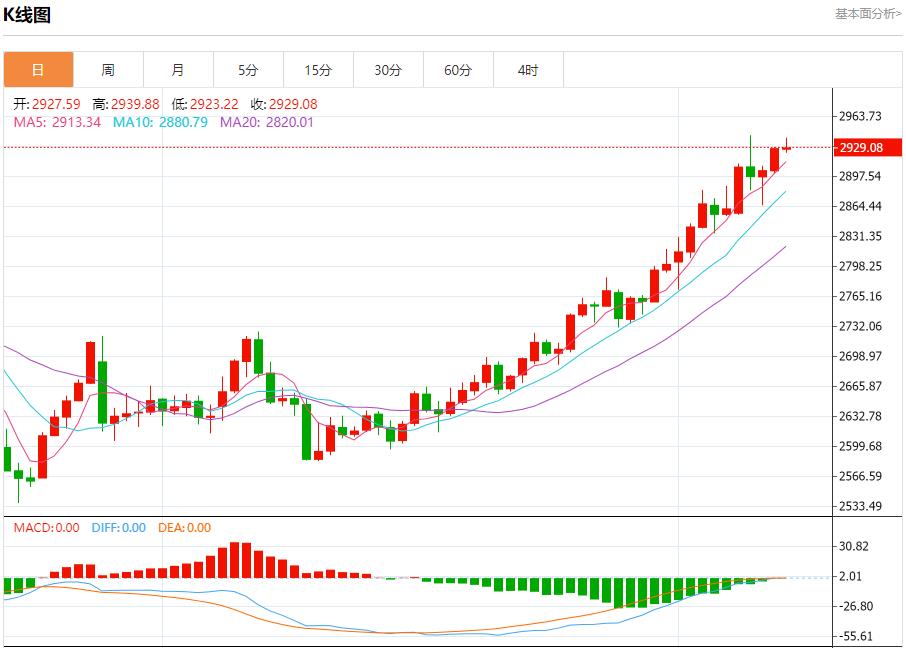906x648 pixels.
Task: Open the 4时 four-hour tab
Action: tap(528, 70)
